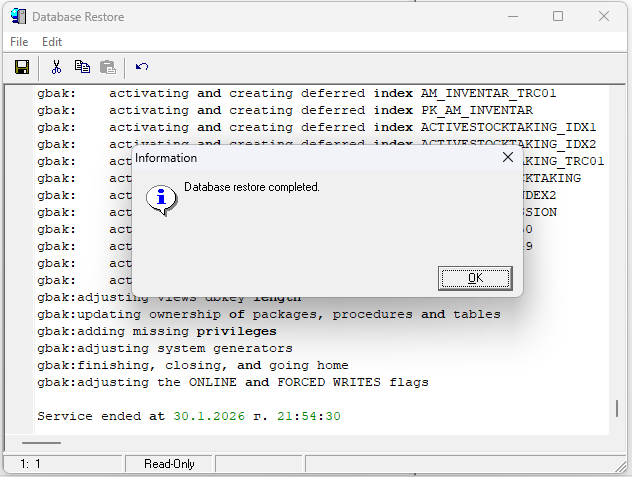The image size is (632, 477).
Task: Click the cursor position '1: 1' status panel
Action: [x=30, y=464]
